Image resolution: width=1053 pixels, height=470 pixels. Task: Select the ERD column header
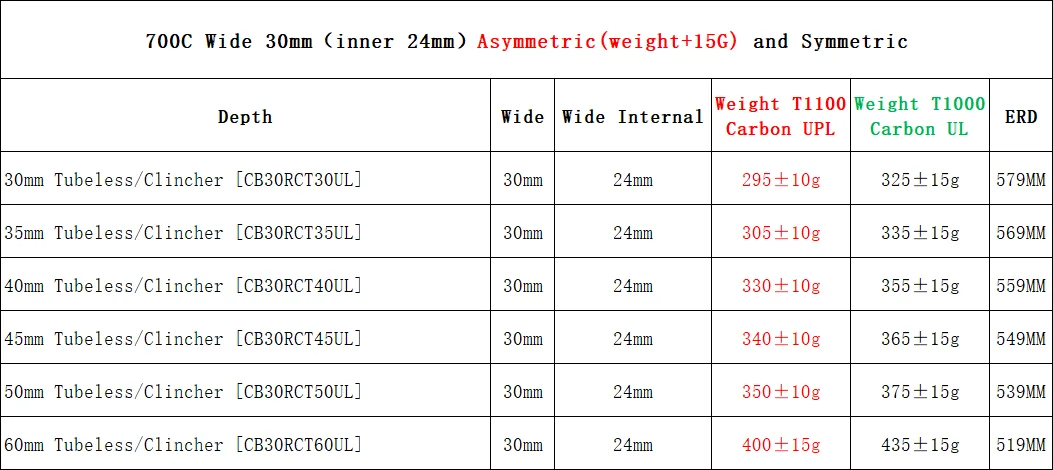1021,116
